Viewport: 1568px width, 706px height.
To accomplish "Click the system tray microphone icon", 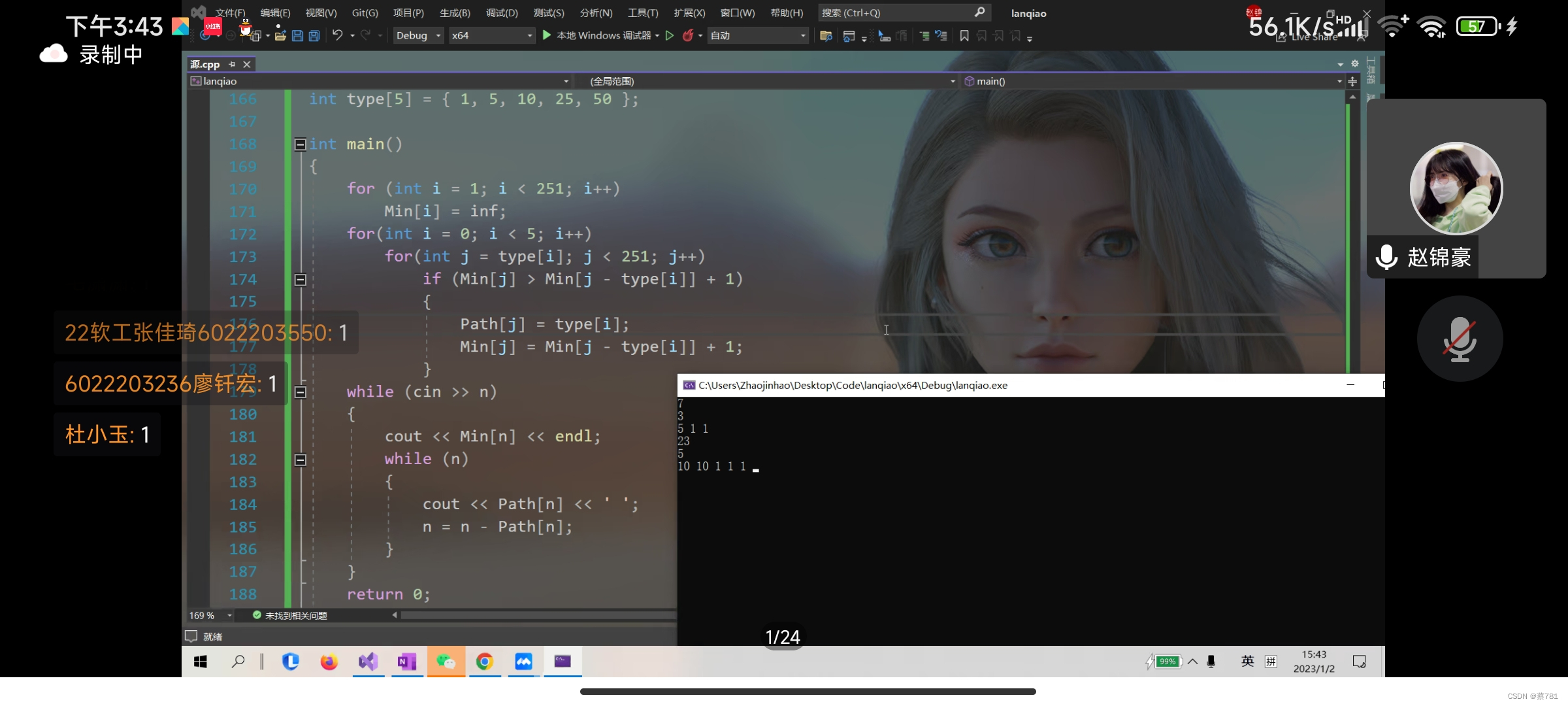I will pyautogui.click(x=1211, y=662).
